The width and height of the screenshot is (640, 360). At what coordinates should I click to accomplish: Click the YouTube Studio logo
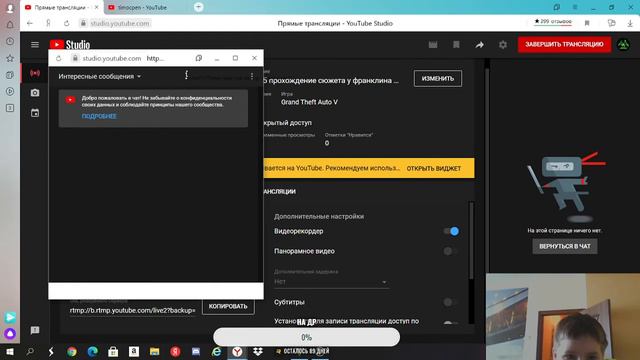70,44
